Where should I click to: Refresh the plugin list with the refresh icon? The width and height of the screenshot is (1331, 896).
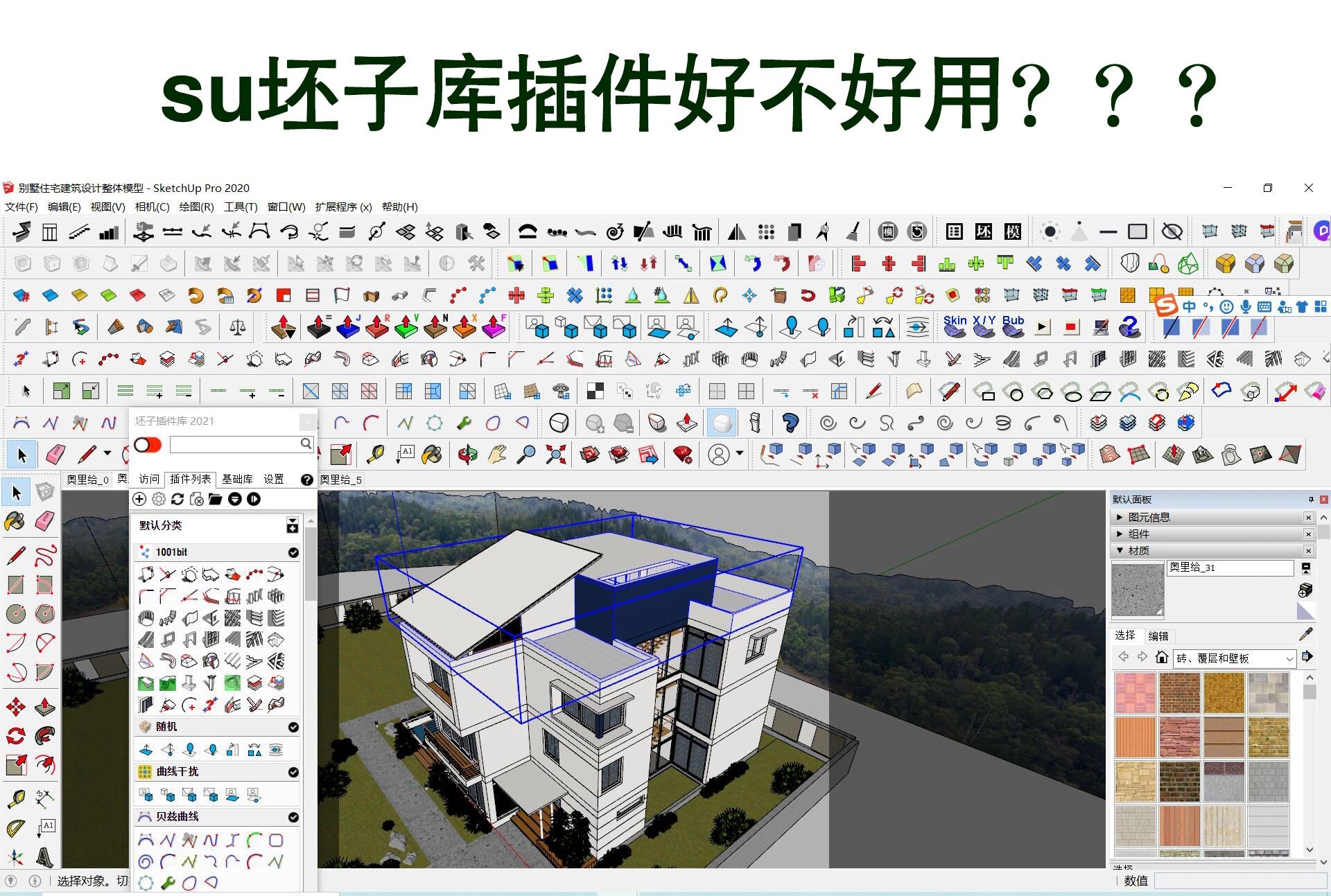178,499
